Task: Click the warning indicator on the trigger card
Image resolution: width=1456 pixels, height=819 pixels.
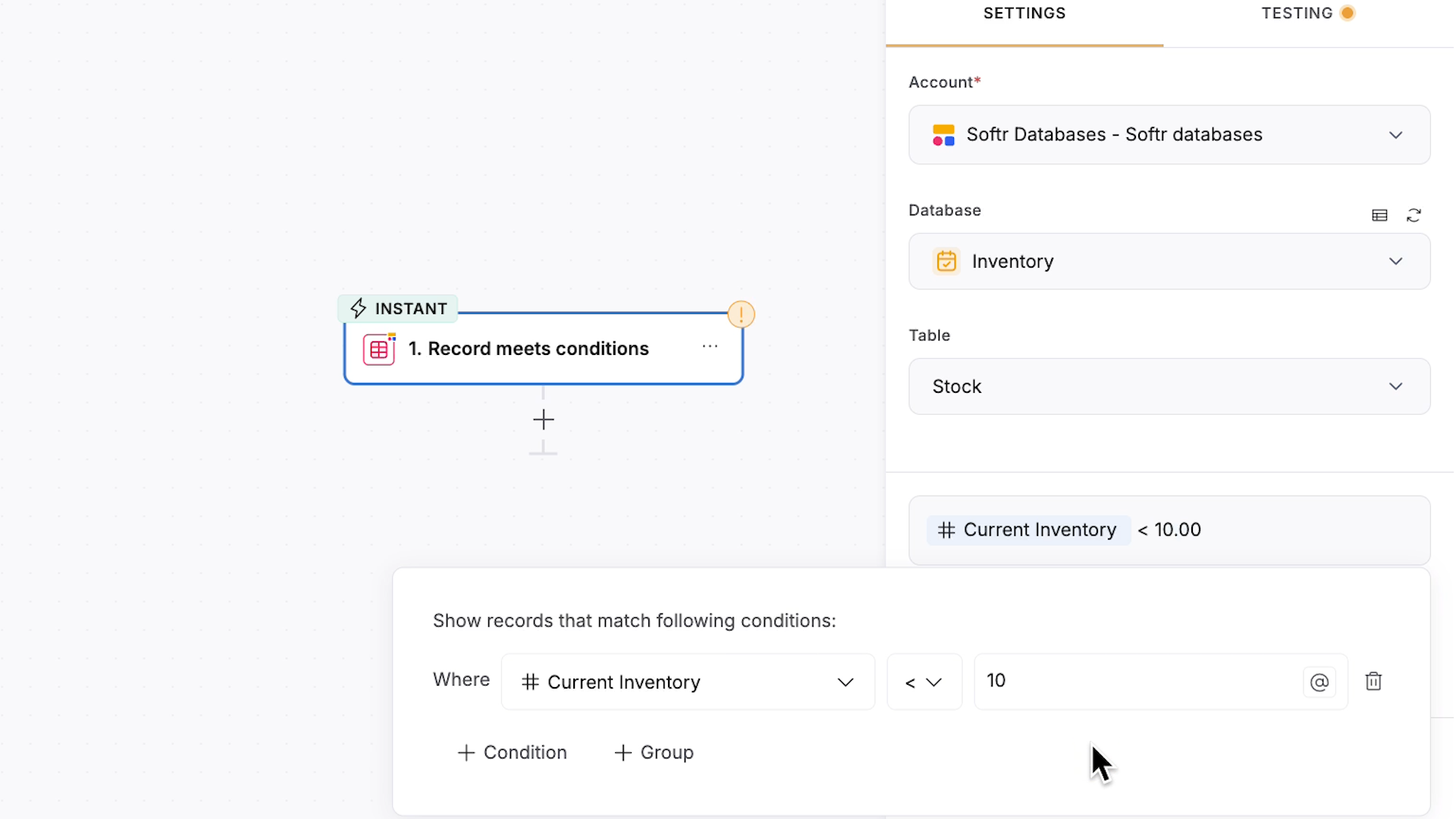Action: [741, 314]
